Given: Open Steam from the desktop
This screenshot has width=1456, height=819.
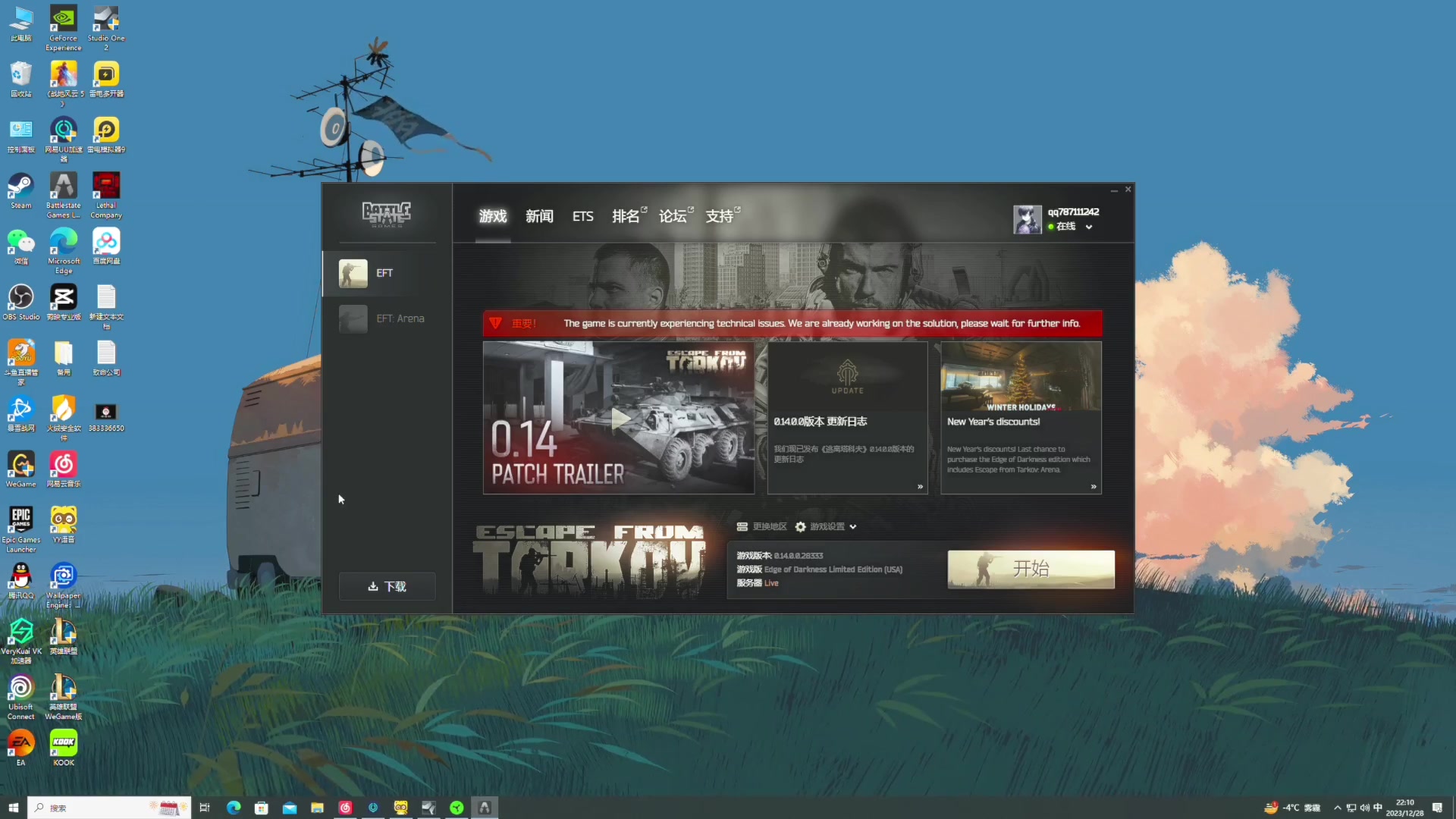Looking at the screenshot, I should (x=21, y=191).
